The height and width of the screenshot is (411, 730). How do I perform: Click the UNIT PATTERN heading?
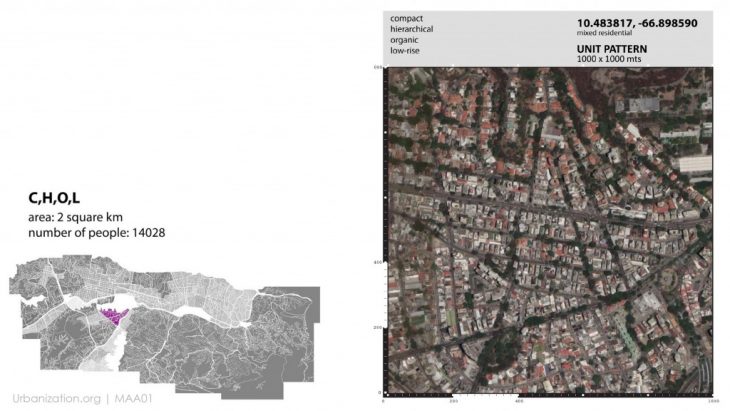(x=613, y=48)
